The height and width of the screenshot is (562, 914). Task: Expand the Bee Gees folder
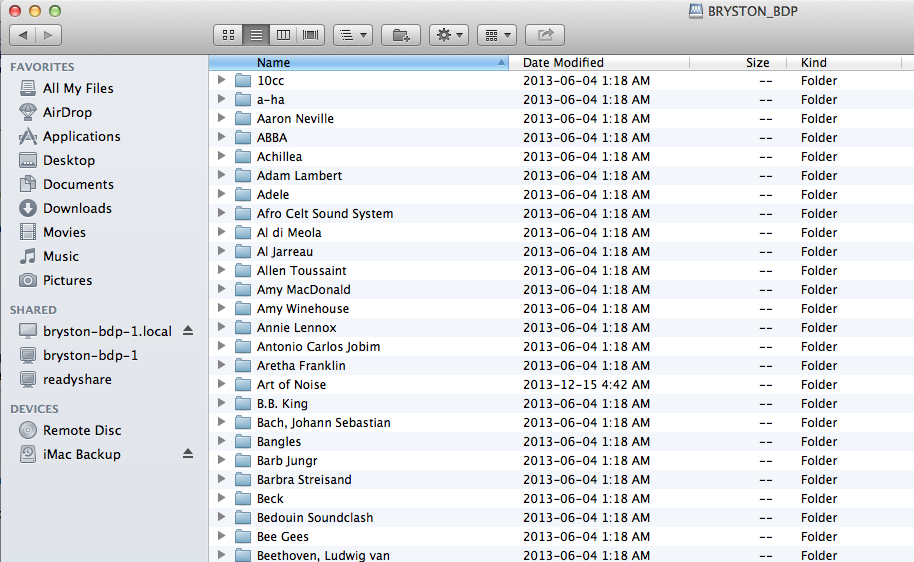tap(222, 536)
